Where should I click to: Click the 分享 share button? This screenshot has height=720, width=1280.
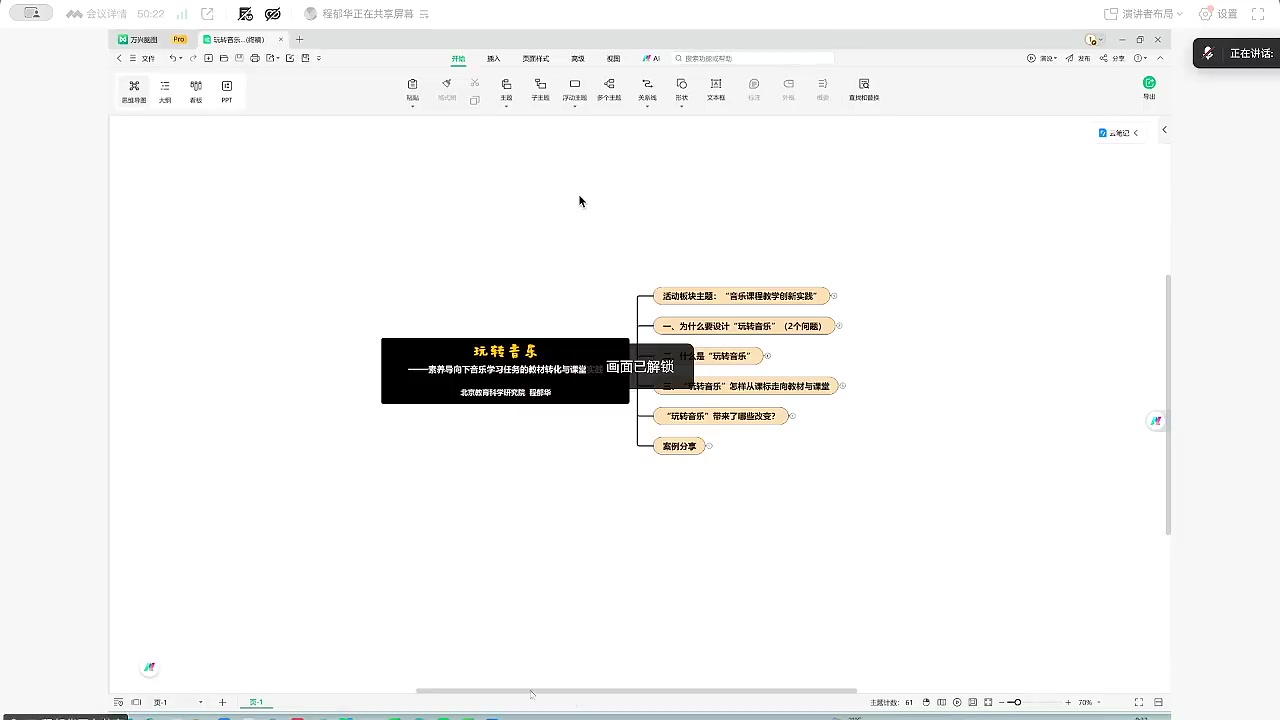point(1112,58)
